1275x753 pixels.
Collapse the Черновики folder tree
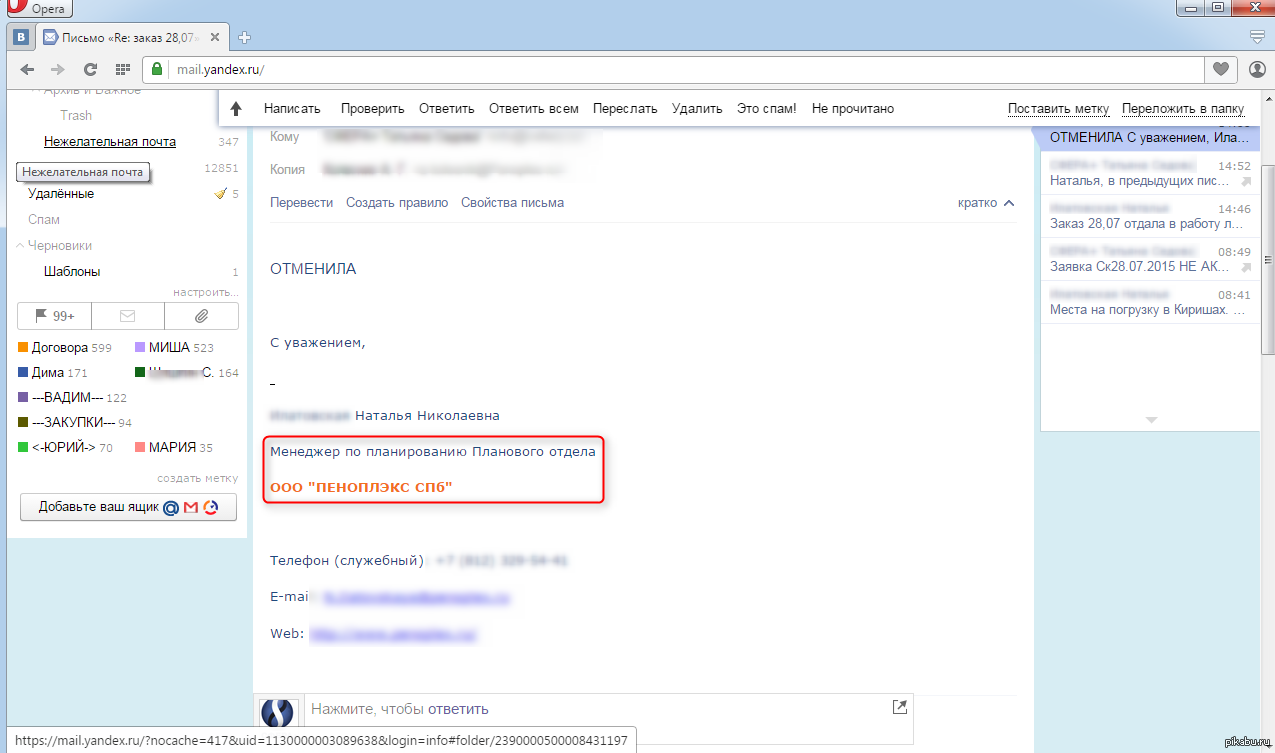(x=20, y=245)
